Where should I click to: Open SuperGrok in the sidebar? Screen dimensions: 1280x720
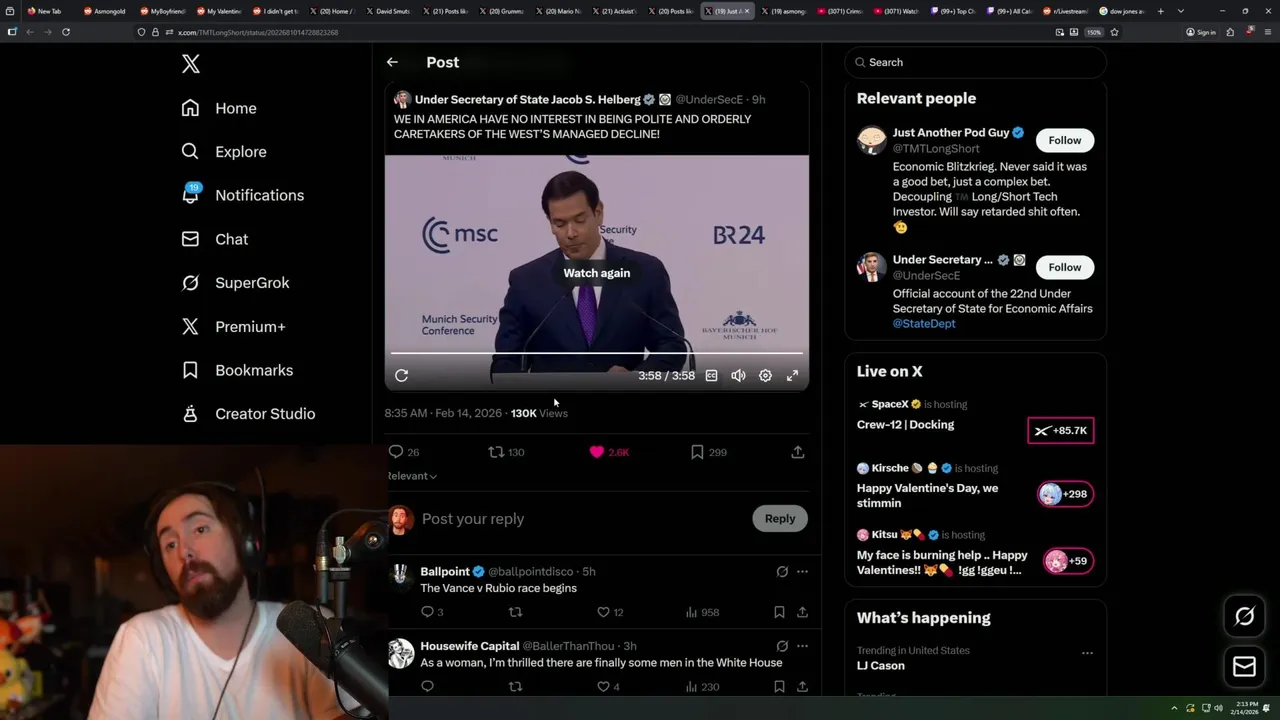coord(235,283)
